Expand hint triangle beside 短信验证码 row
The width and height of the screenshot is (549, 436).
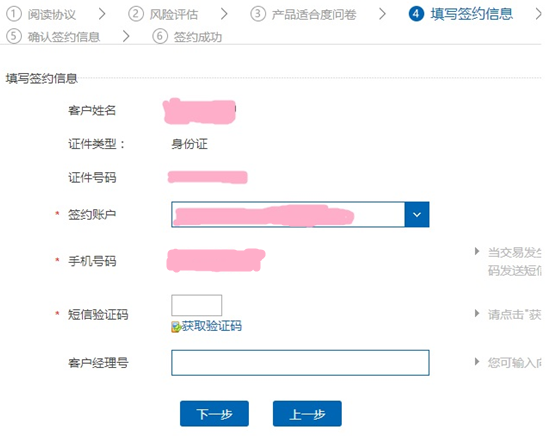[477, 313]
